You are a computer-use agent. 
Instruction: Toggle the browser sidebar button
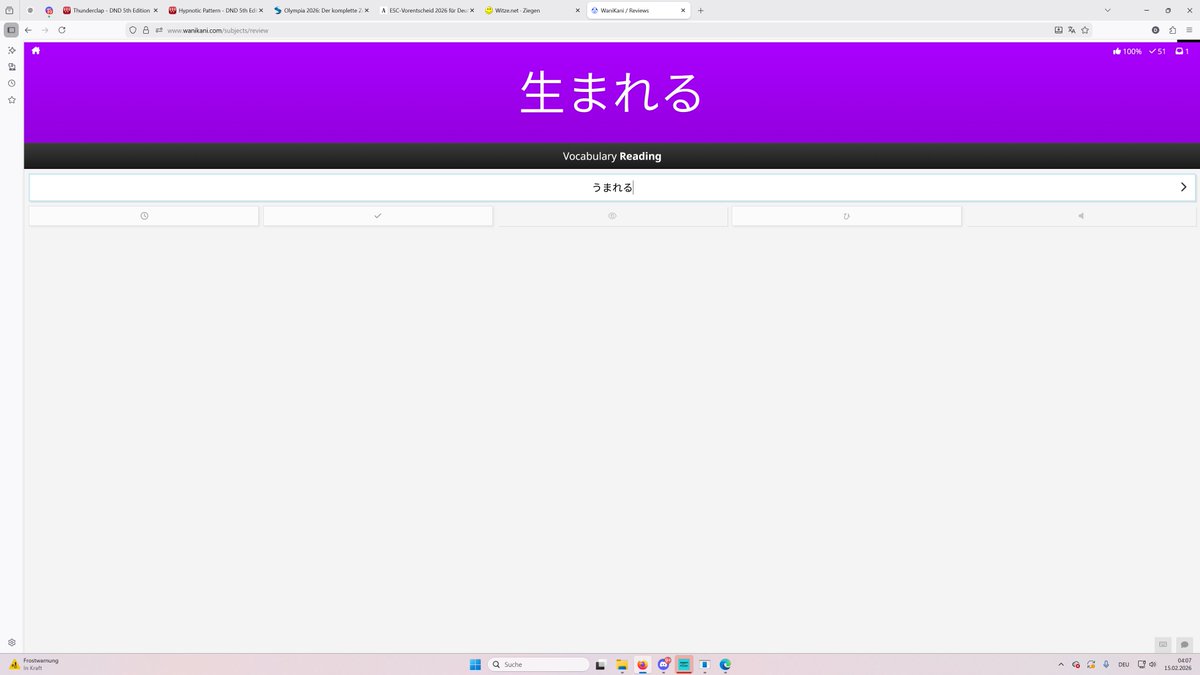point(11,30)
